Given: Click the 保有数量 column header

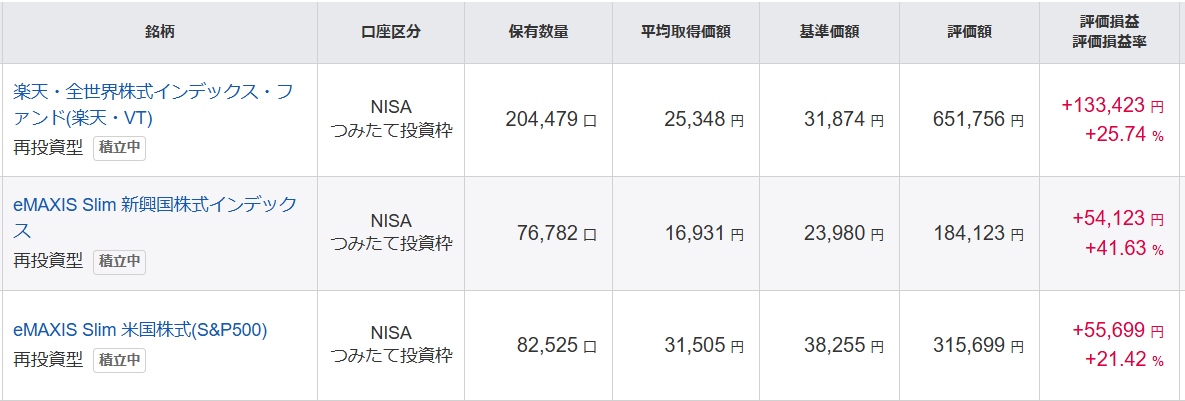Looking at the screenshot, I should click(538, 32).
